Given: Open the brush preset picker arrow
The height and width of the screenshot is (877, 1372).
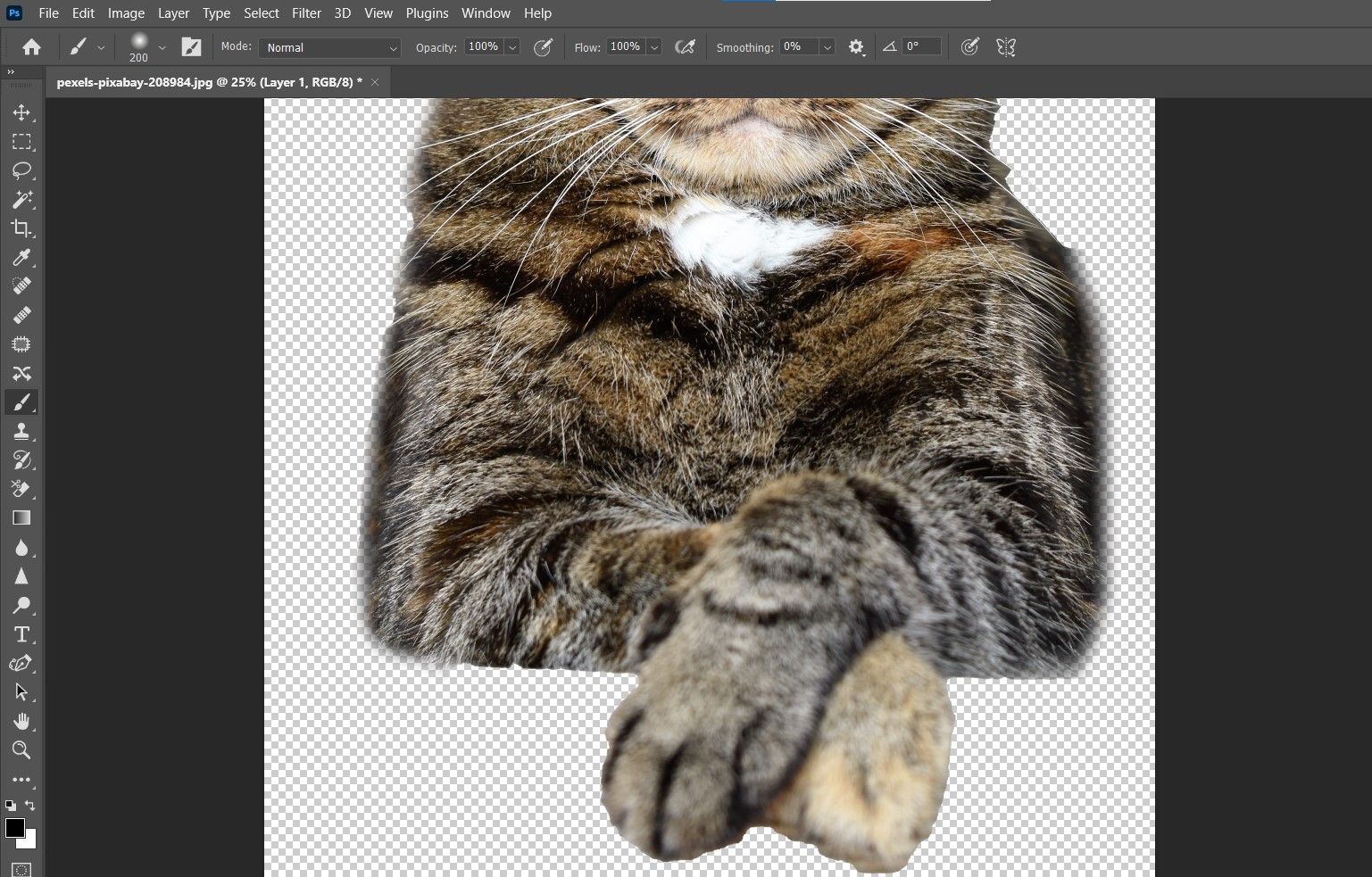Looking at the screenshot, I should click(162, 47).
